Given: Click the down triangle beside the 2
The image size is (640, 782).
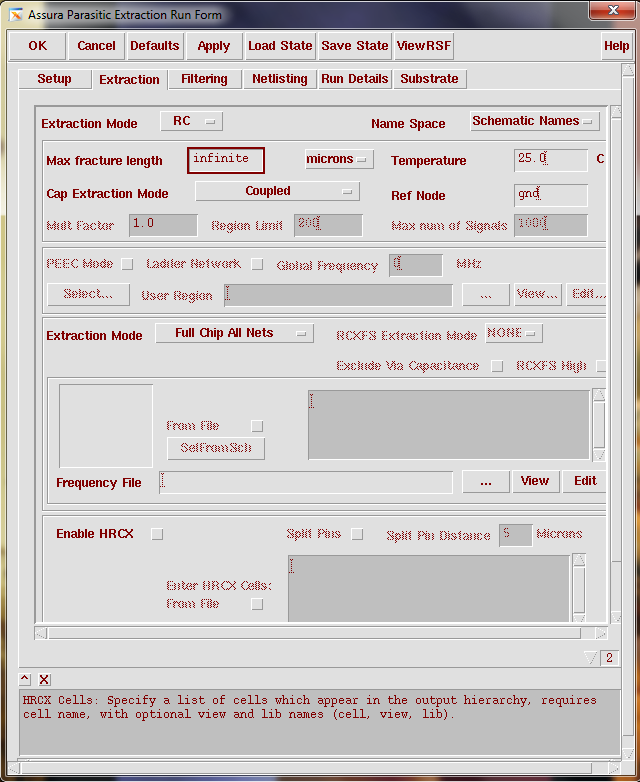Looking at the screenshot, I should pos(591,658).
